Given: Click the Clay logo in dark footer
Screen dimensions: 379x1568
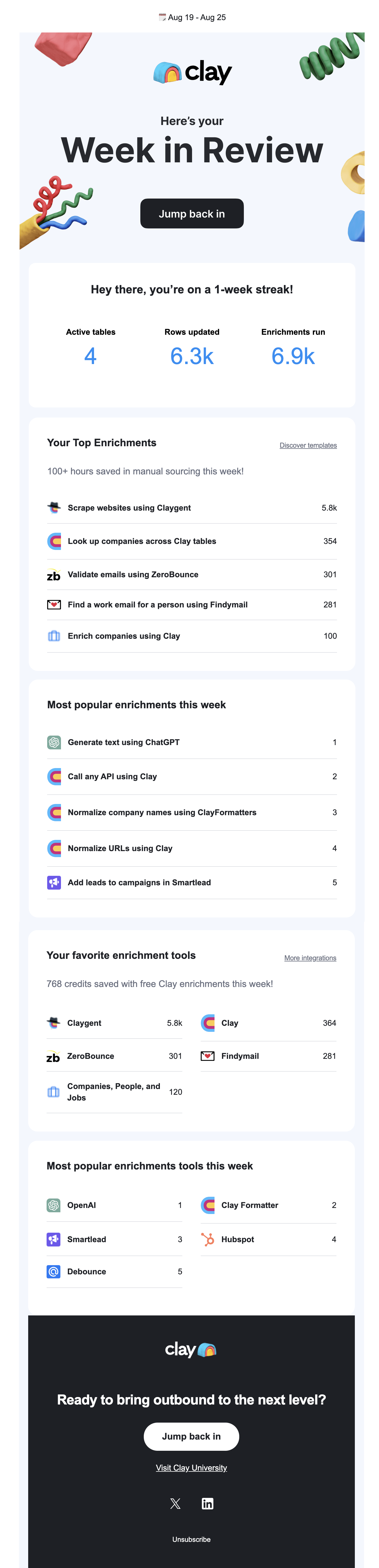Looking at the screenshot, I should coord(191,1349).
